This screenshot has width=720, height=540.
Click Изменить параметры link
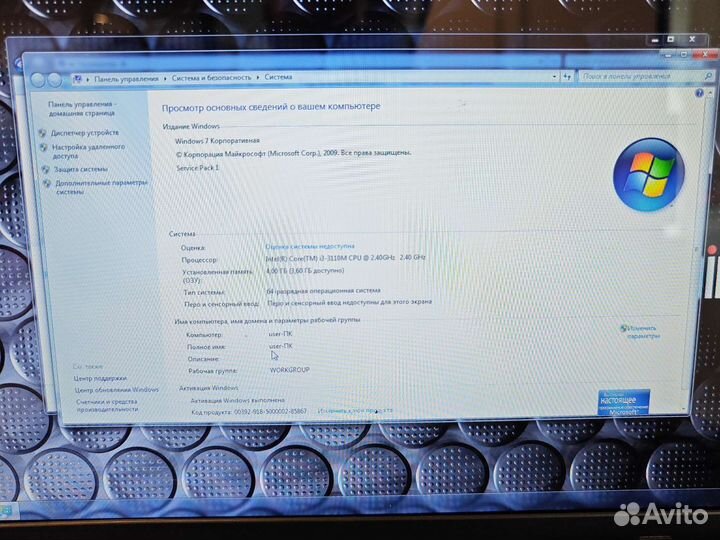pyautogui.click(x=643, y=332)
